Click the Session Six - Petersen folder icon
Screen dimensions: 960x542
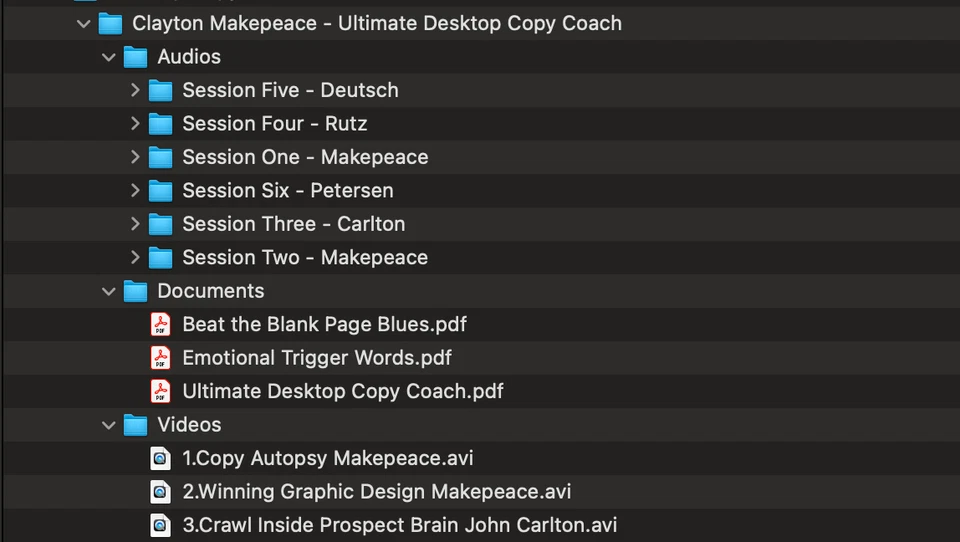(160, 191)
